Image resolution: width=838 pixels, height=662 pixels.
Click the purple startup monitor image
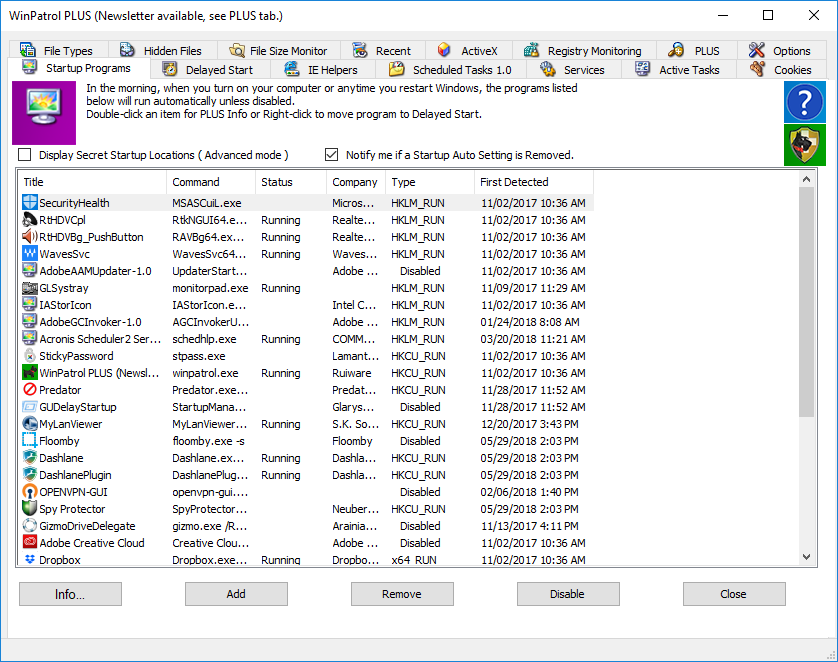[x=44, y=113]
